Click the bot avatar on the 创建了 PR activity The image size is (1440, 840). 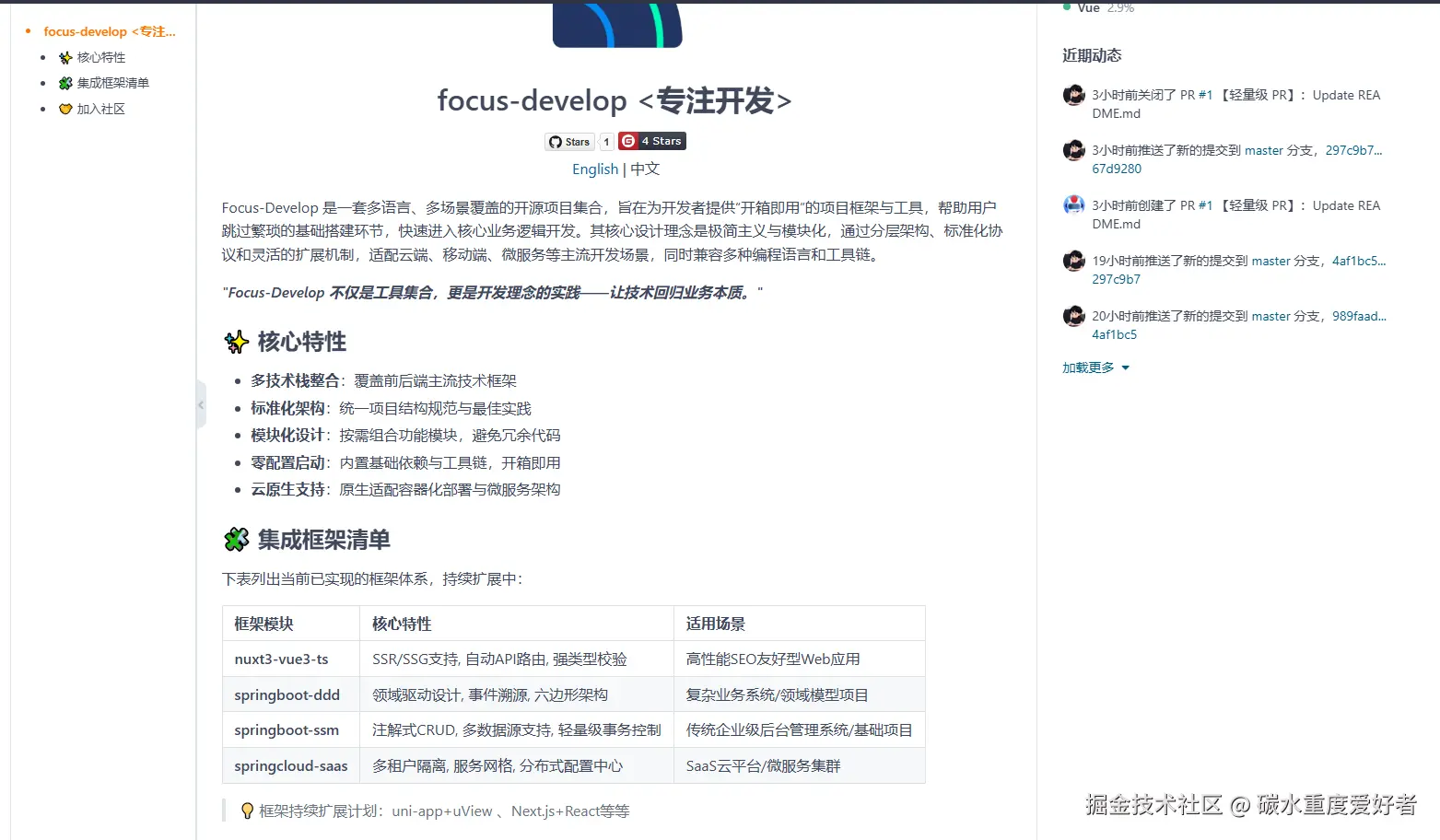1072,204
